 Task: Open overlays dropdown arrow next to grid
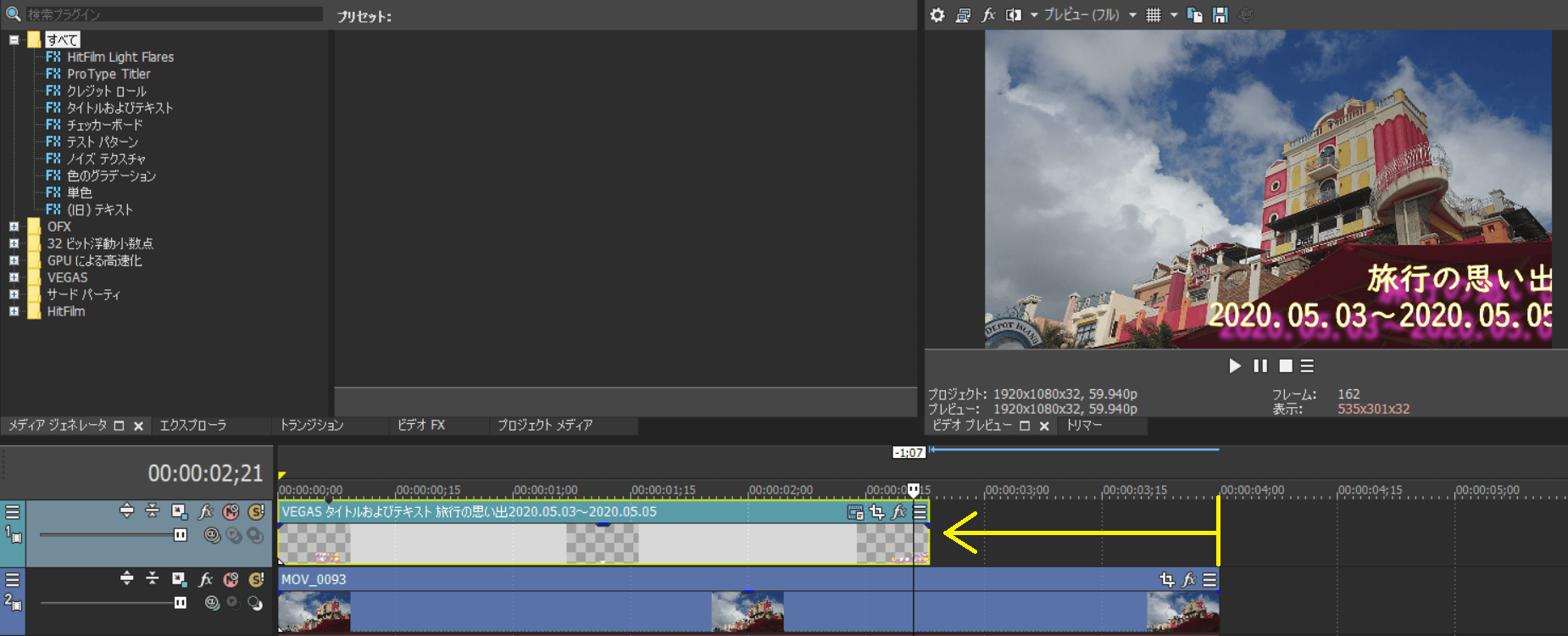pos(1174,14)
